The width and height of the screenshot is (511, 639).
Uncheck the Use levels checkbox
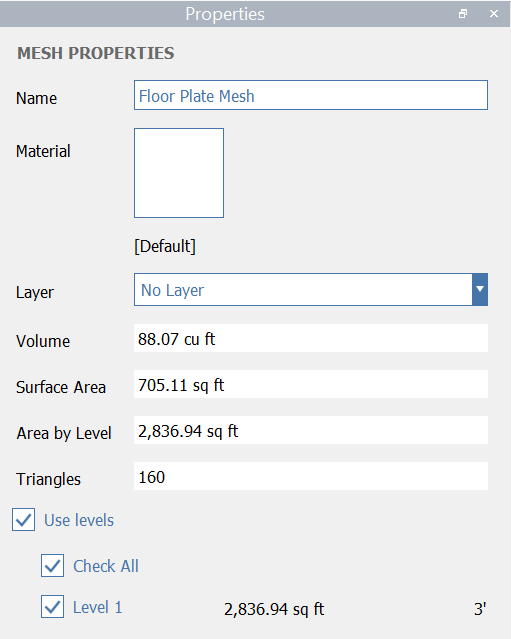[x=24, y=520]
